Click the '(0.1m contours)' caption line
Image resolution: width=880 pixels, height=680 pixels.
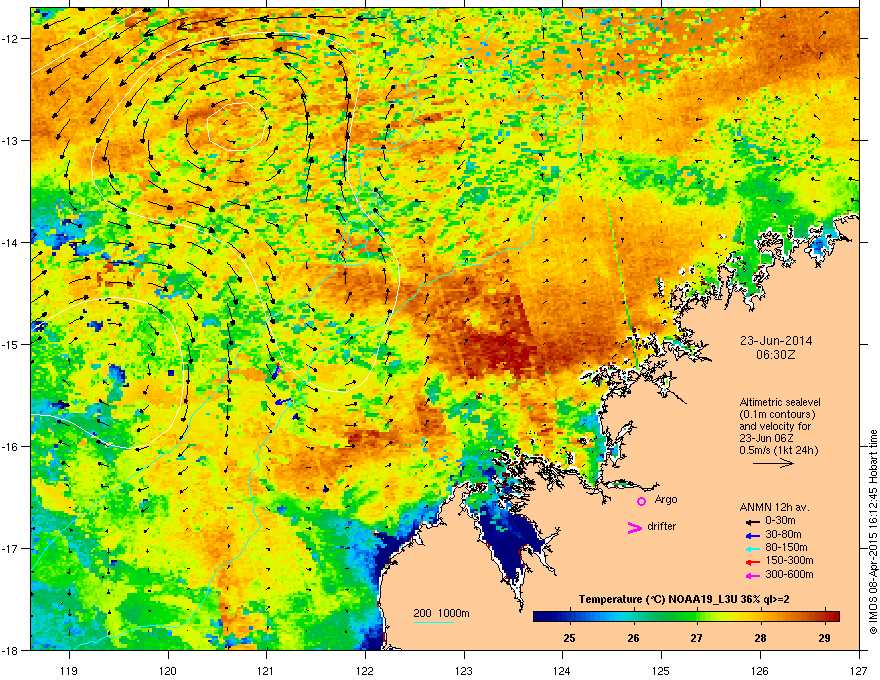pos(777,414)
